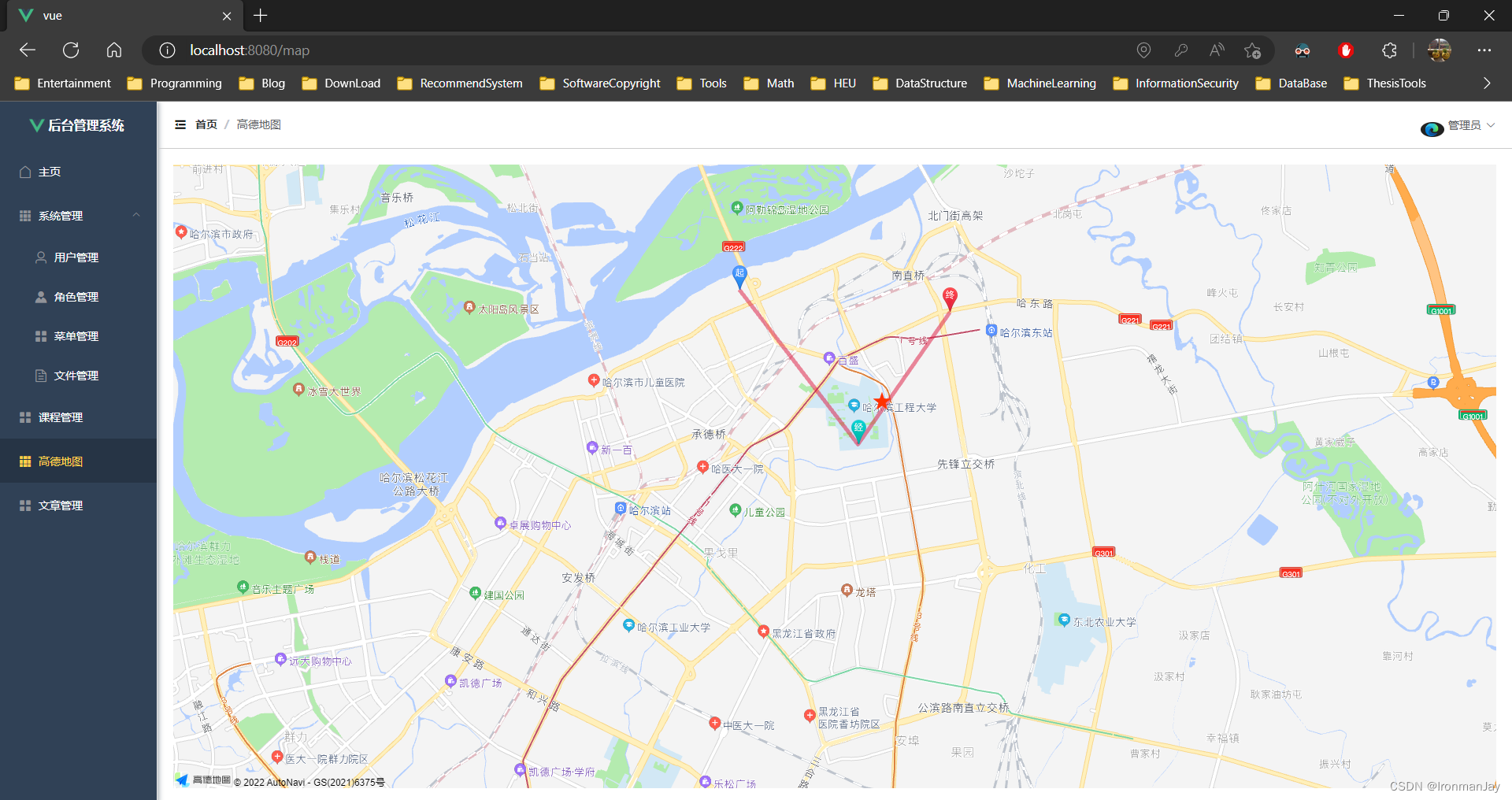Open the Tools bookmarks folder
The image size is (1512, 800).
tap(702, 83)
